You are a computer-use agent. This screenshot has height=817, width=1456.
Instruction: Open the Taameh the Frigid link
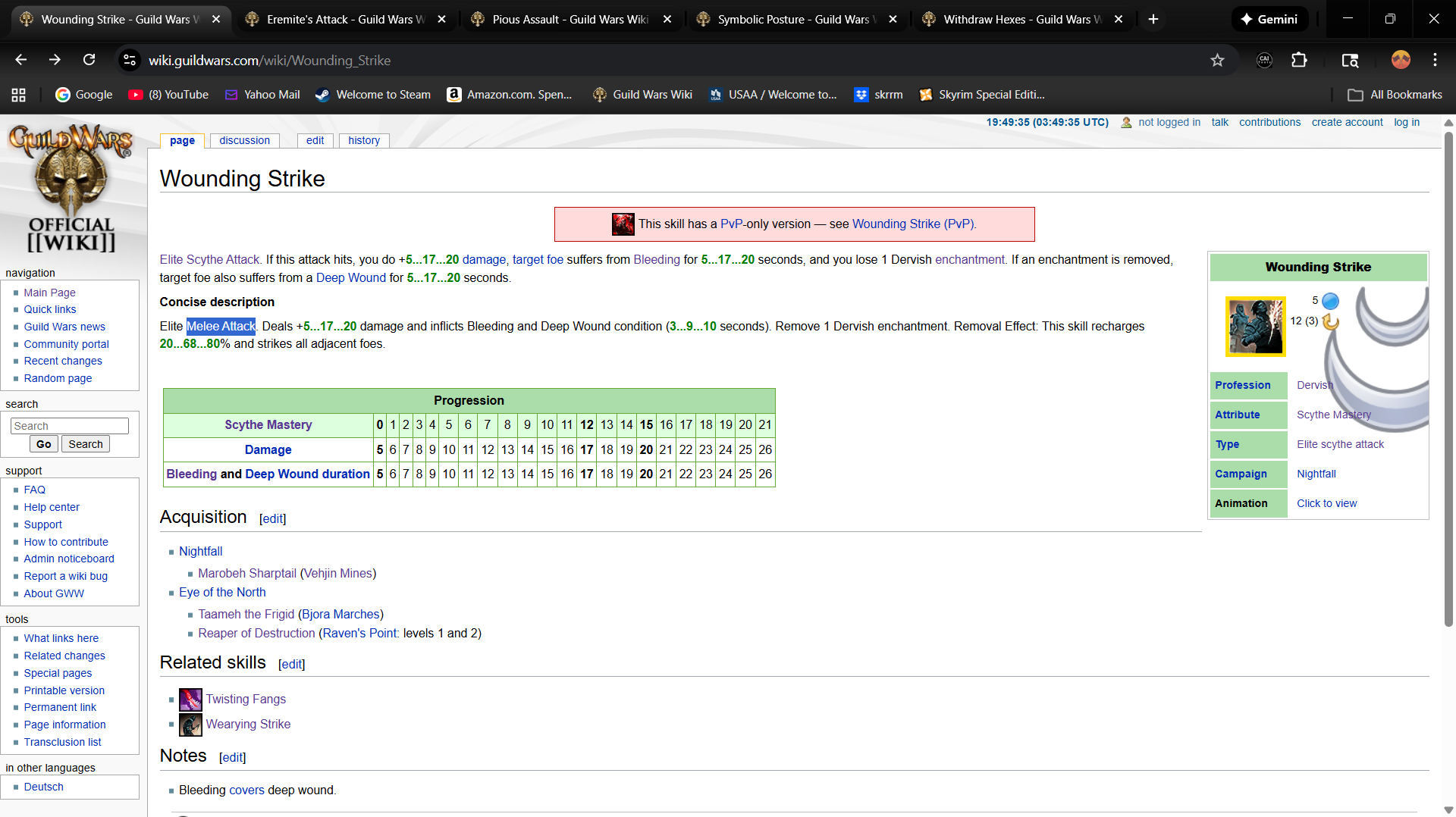tap(246, 615)
